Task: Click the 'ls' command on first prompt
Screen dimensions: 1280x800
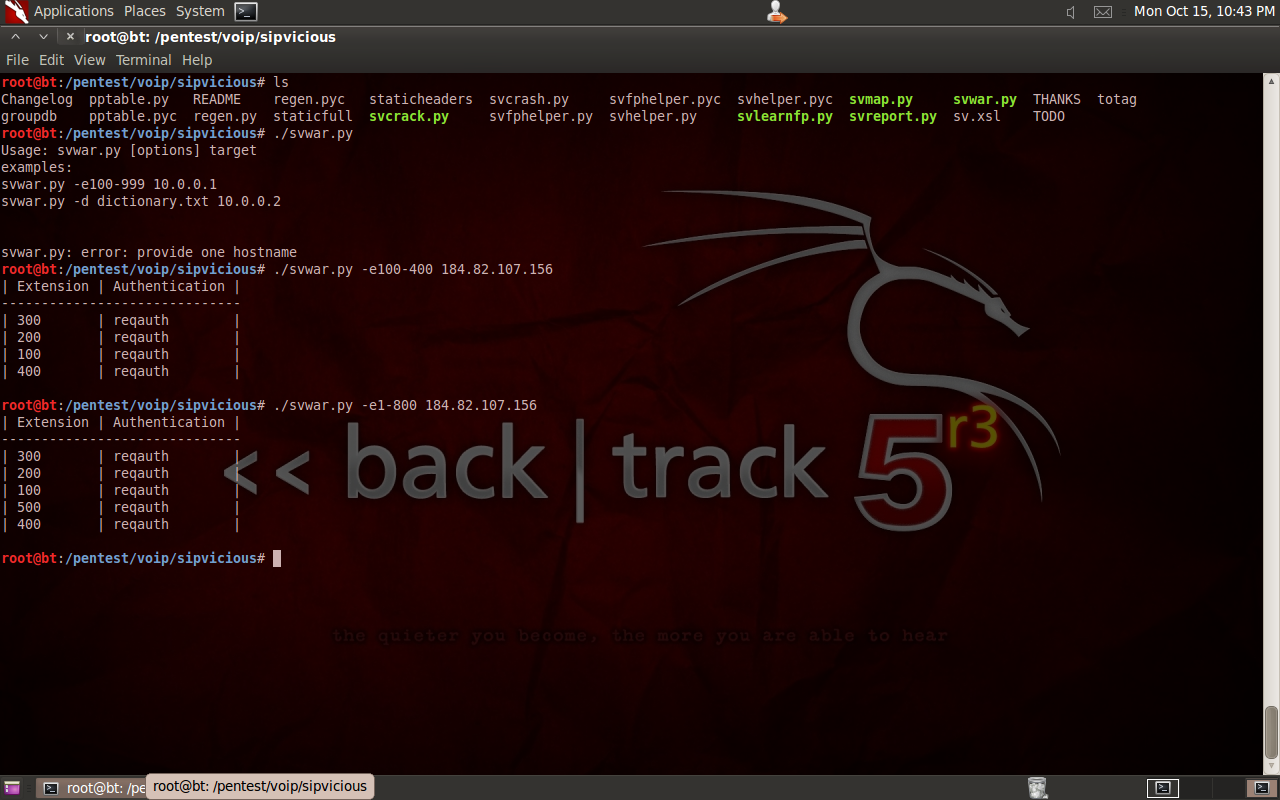Action: pos(281,82)
